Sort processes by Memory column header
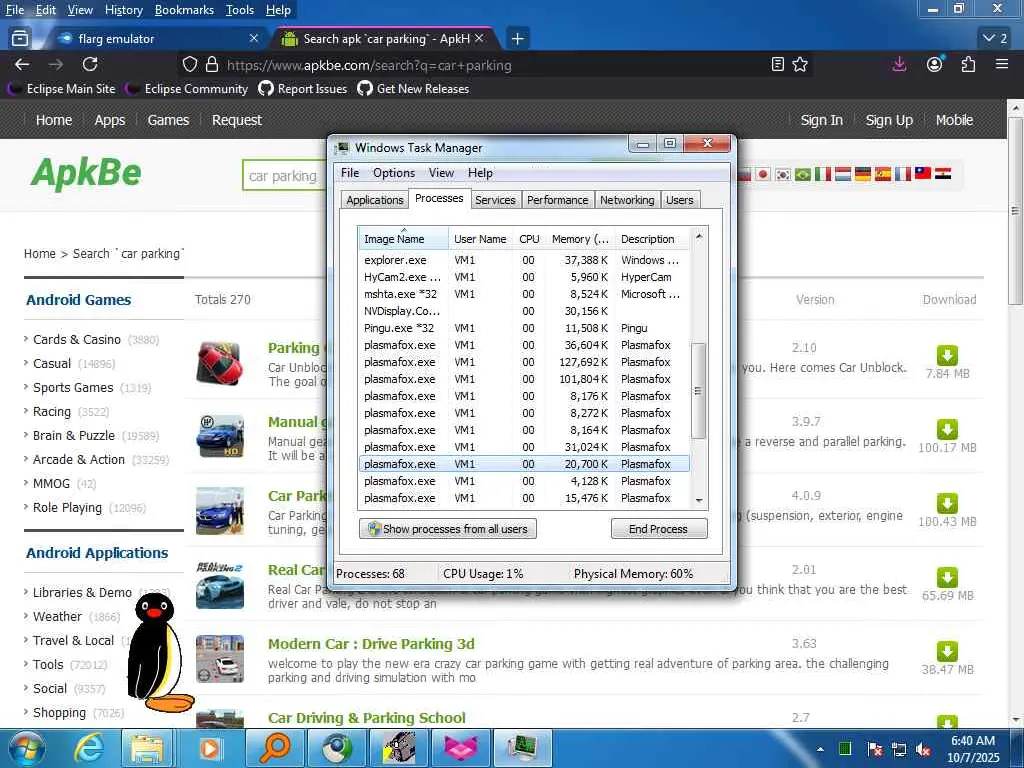Screen dimensions: 1024x768 click(580, 238)
